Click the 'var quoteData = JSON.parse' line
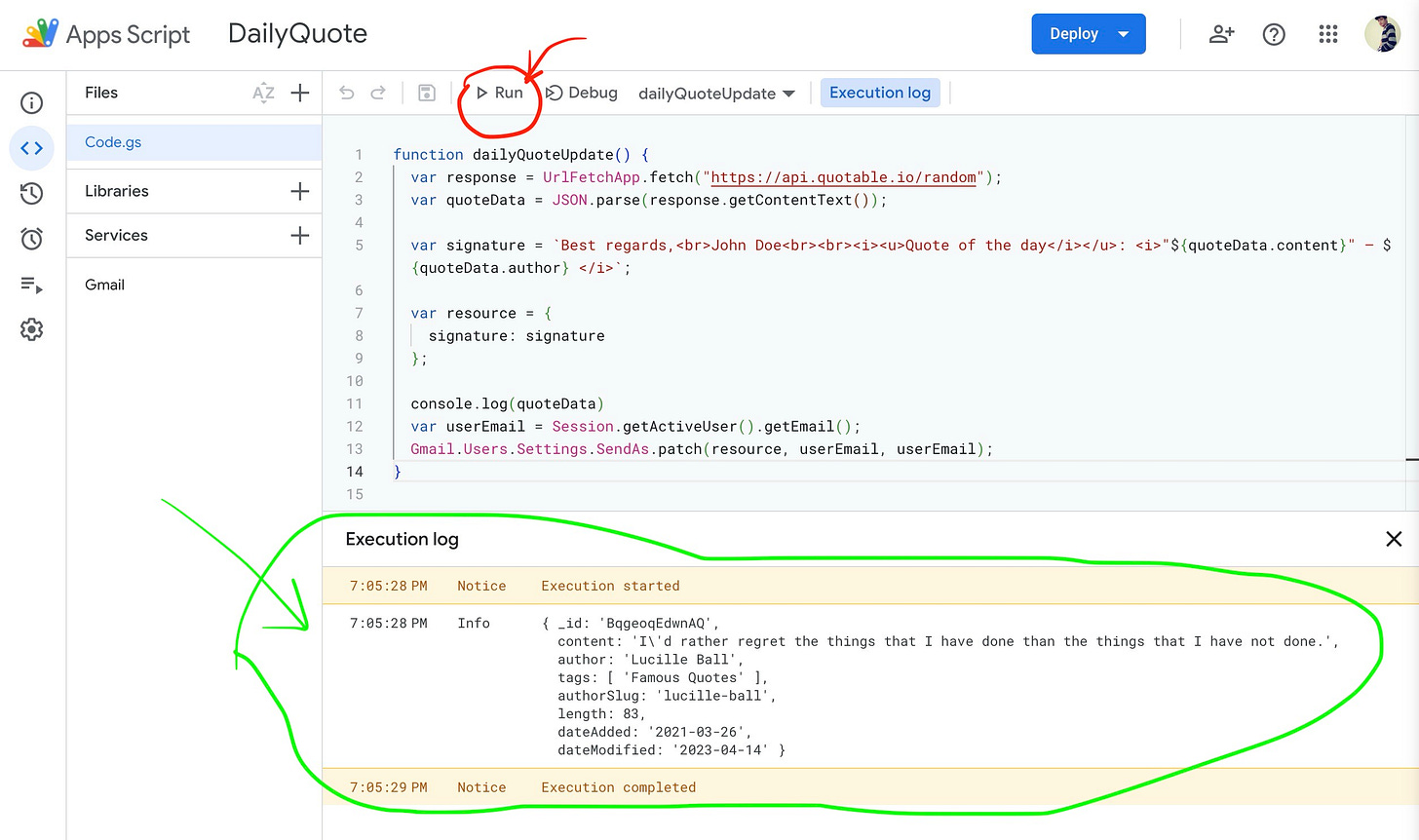1419x840 pixels. (649, 200)
